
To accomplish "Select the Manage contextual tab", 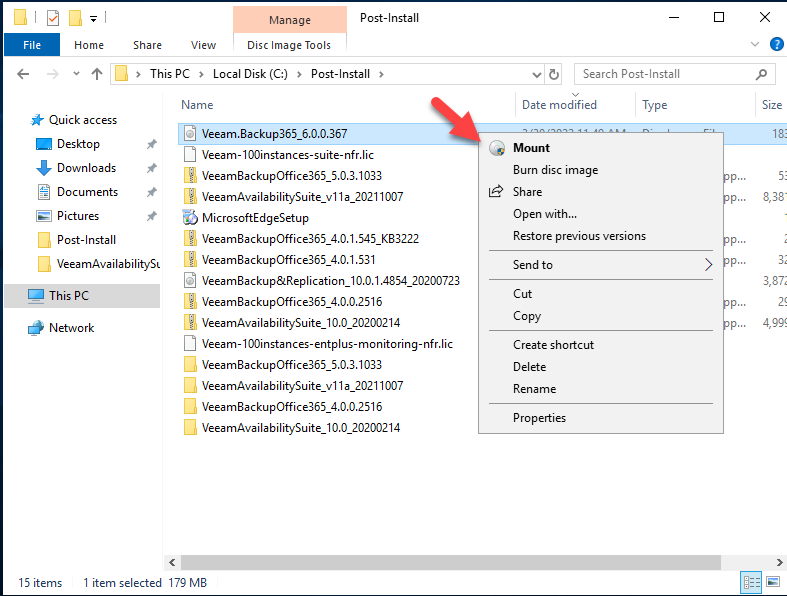I will tap(290, 20).
